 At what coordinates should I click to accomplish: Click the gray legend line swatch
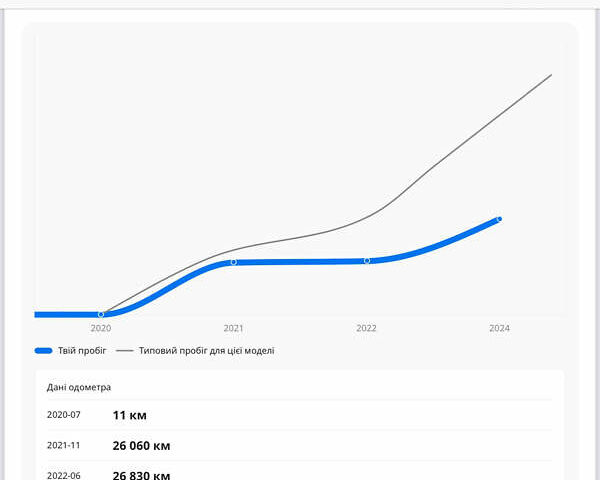tap(125, 351)
